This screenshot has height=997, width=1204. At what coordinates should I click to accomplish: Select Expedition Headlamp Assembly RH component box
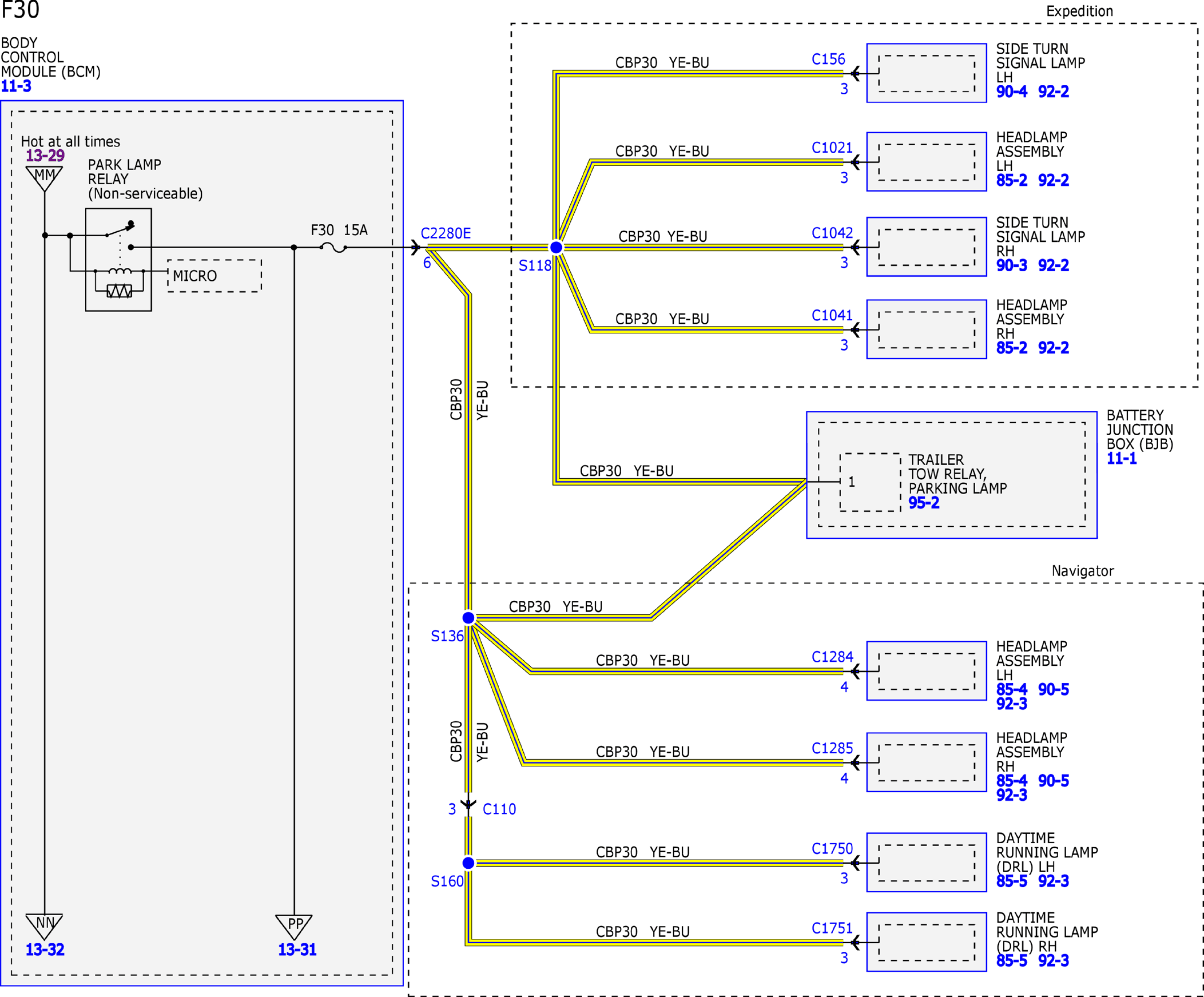coord(926,330)
